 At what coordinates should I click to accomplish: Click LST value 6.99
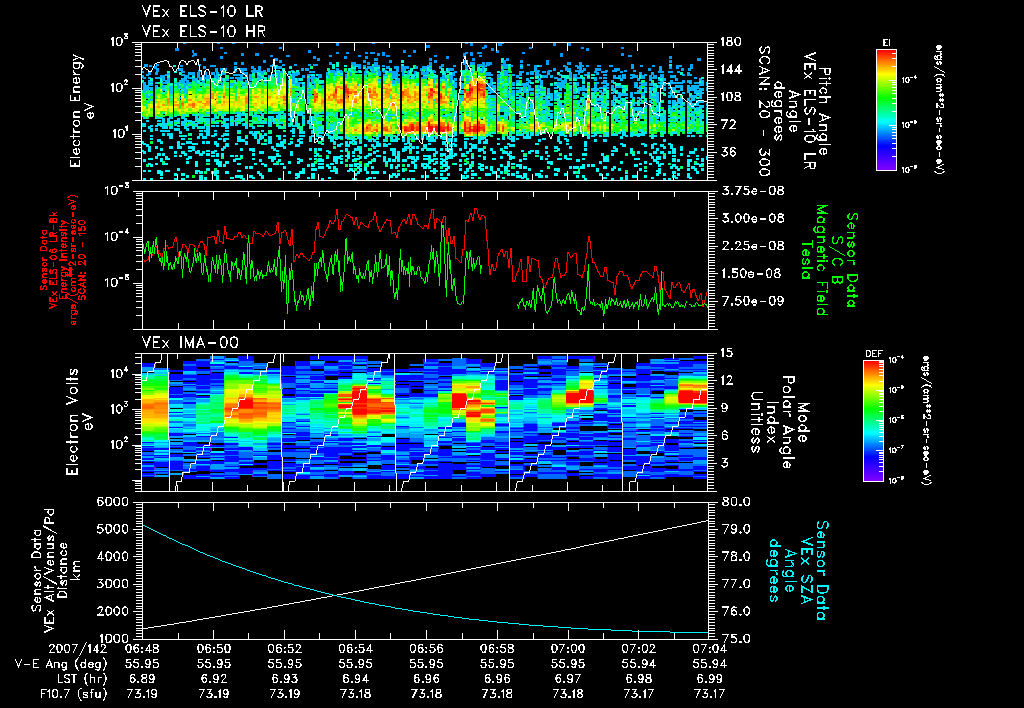click(x=710, y=679)
